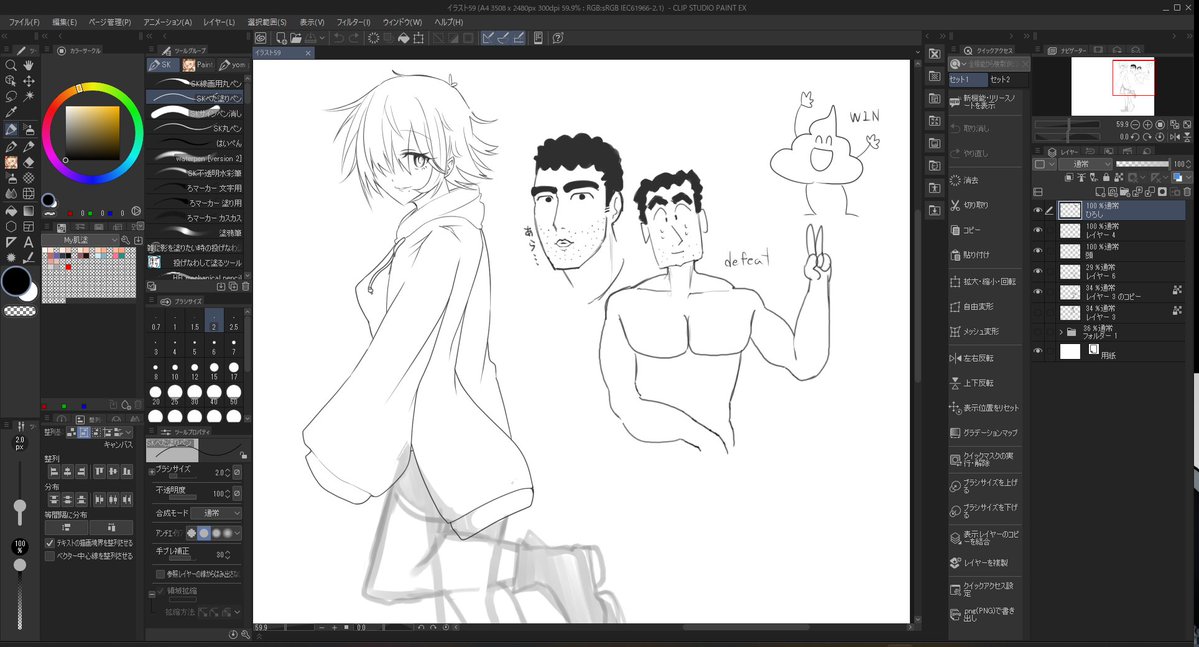
Task: Zoom out using the Navigator minus icon
Action: (1135, 125)
